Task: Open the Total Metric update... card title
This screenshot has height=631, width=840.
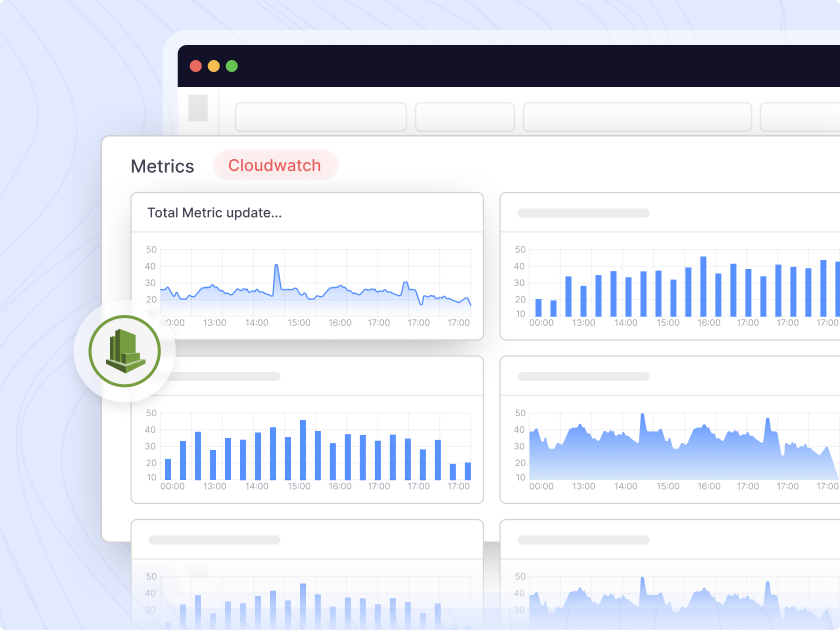Action: click(214, 213)
